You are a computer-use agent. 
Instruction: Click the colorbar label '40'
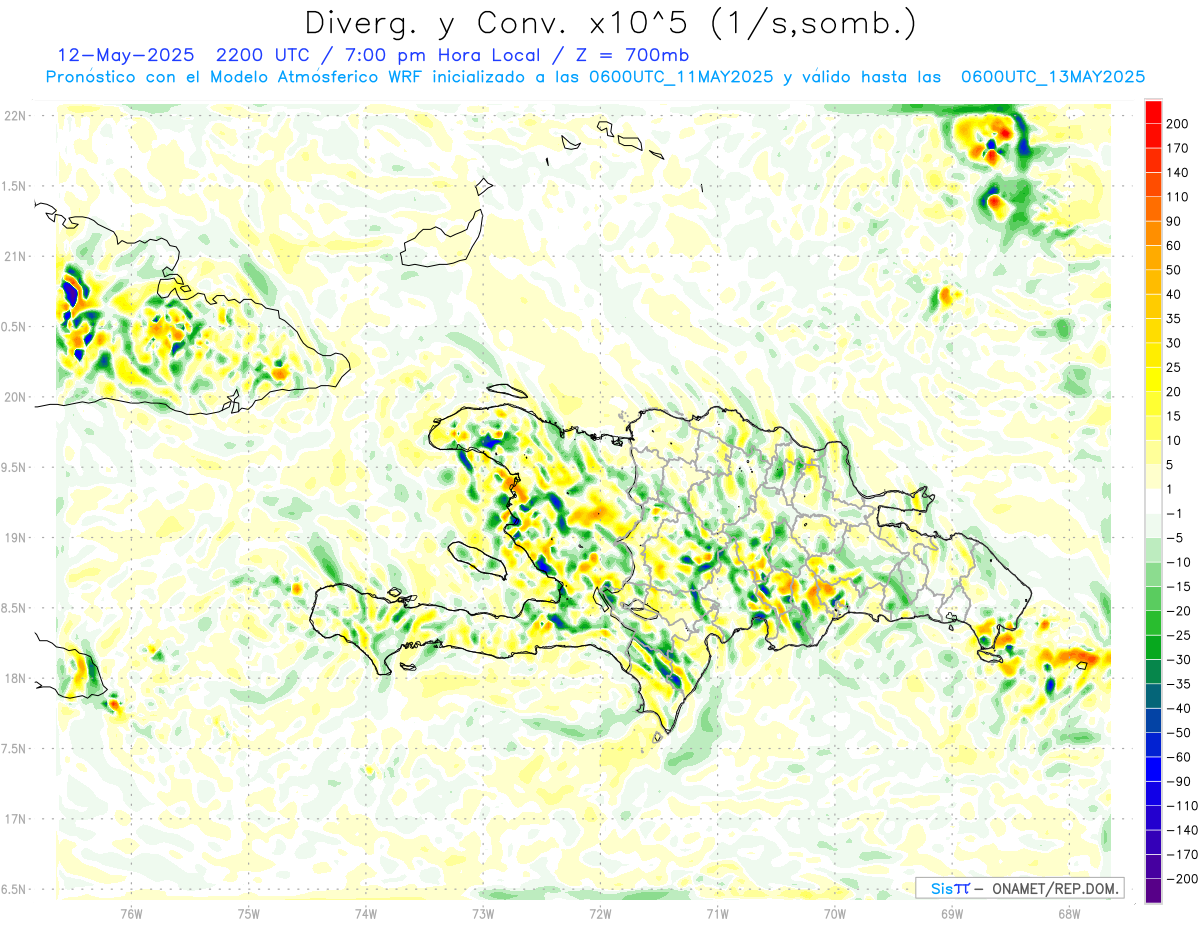pos(1174,294)
